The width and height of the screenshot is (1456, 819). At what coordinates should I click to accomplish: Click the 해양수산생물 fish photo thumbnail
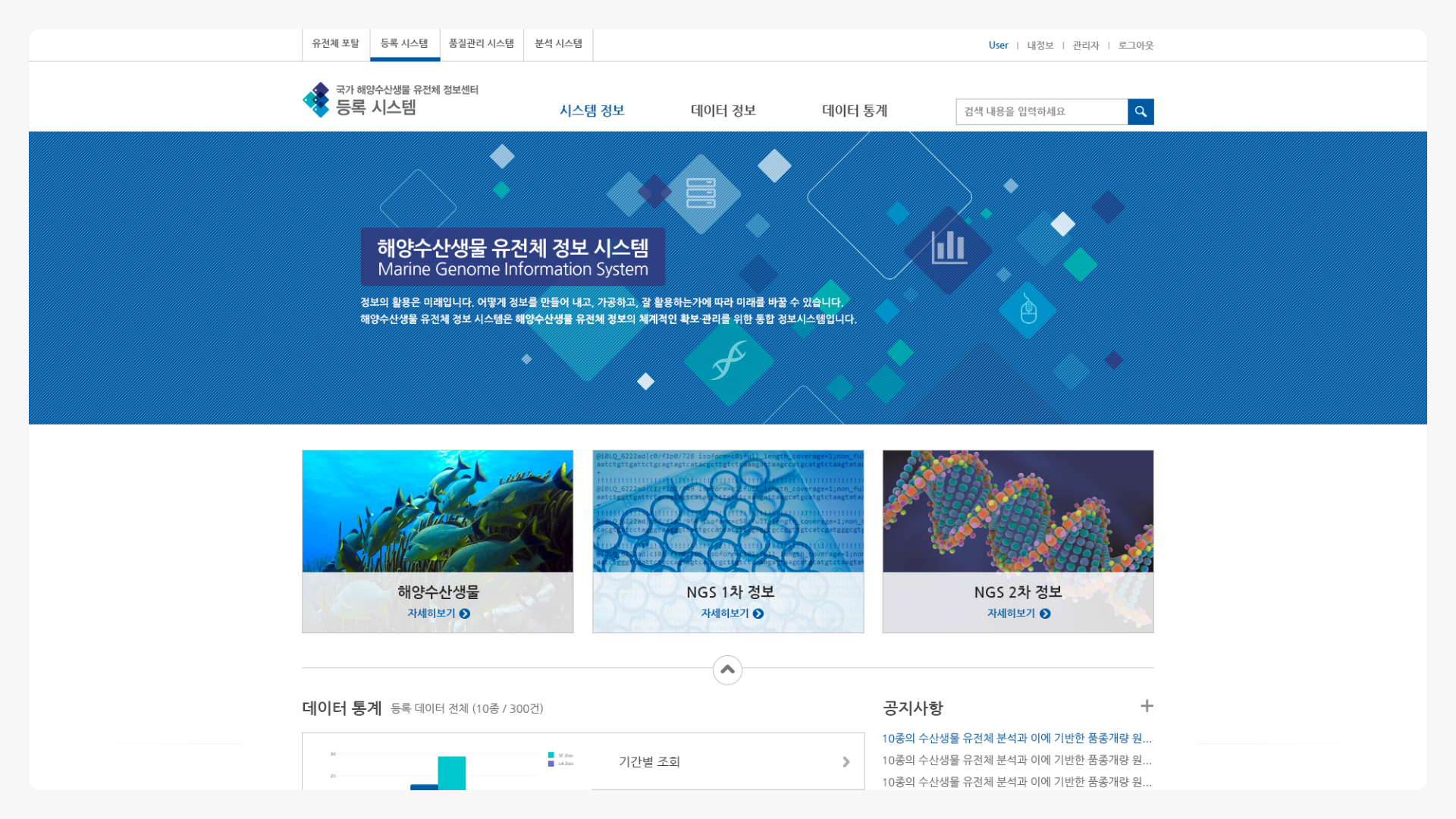click(438, 508)
